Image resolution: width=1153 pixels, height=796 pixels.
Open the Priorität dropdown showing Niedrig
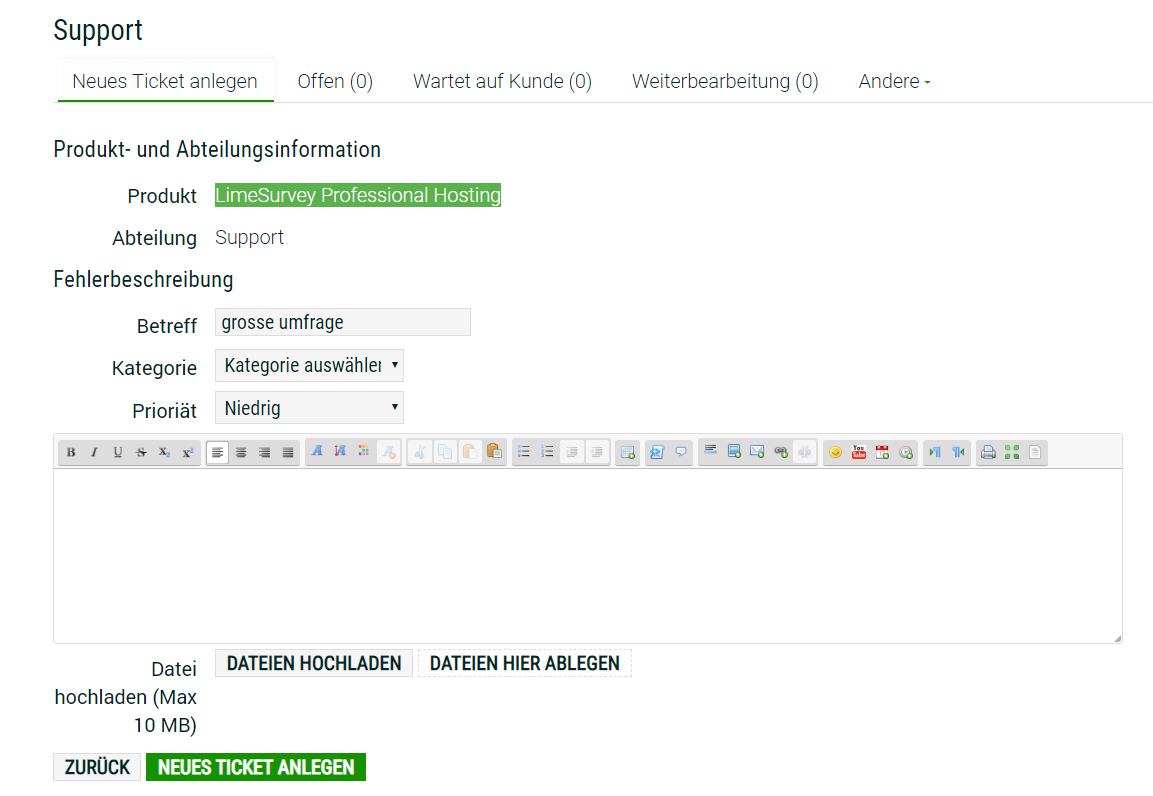point(309,408)
